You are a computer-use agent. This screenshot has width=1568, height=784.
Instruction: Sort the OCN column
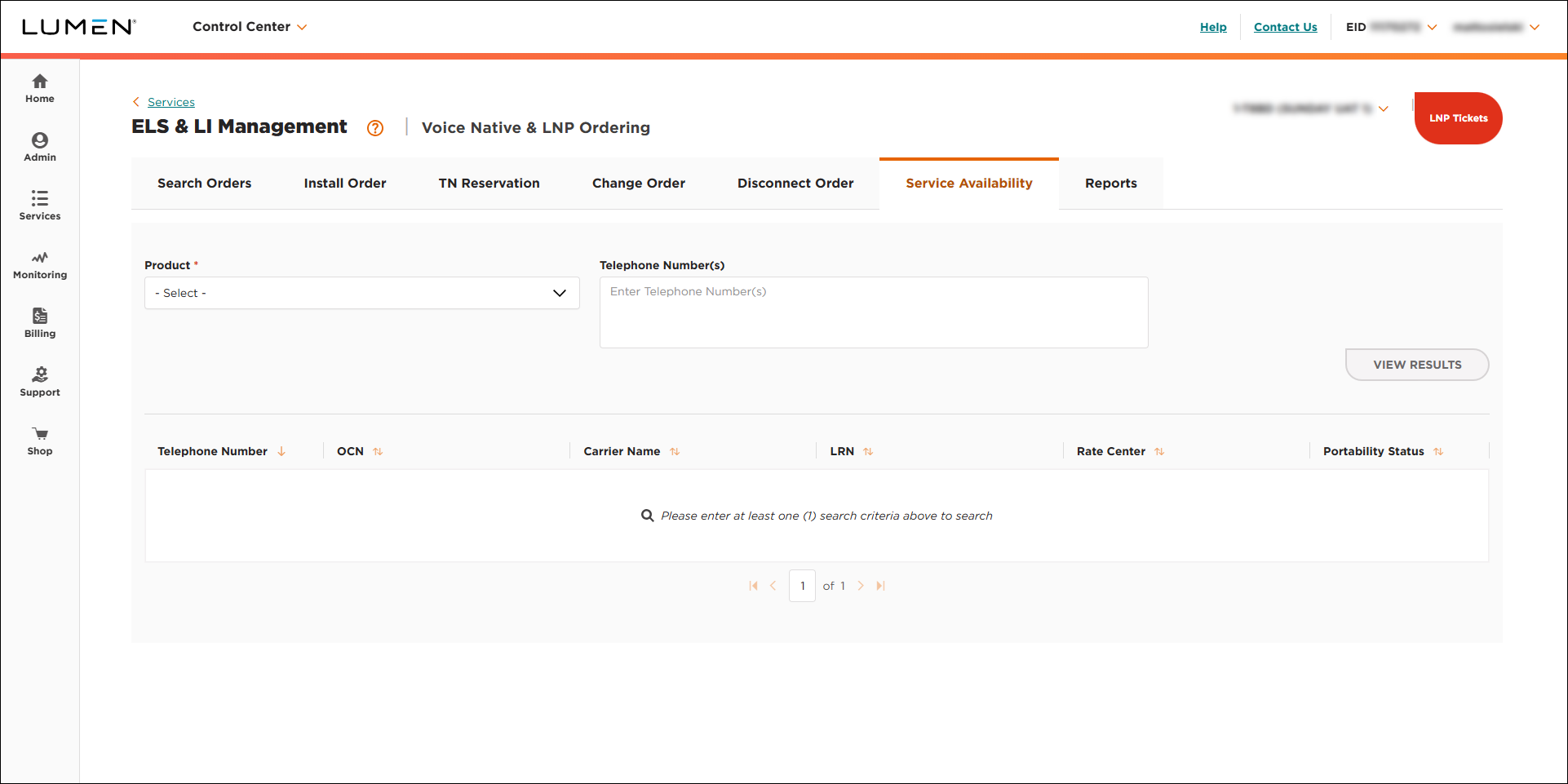378,451
